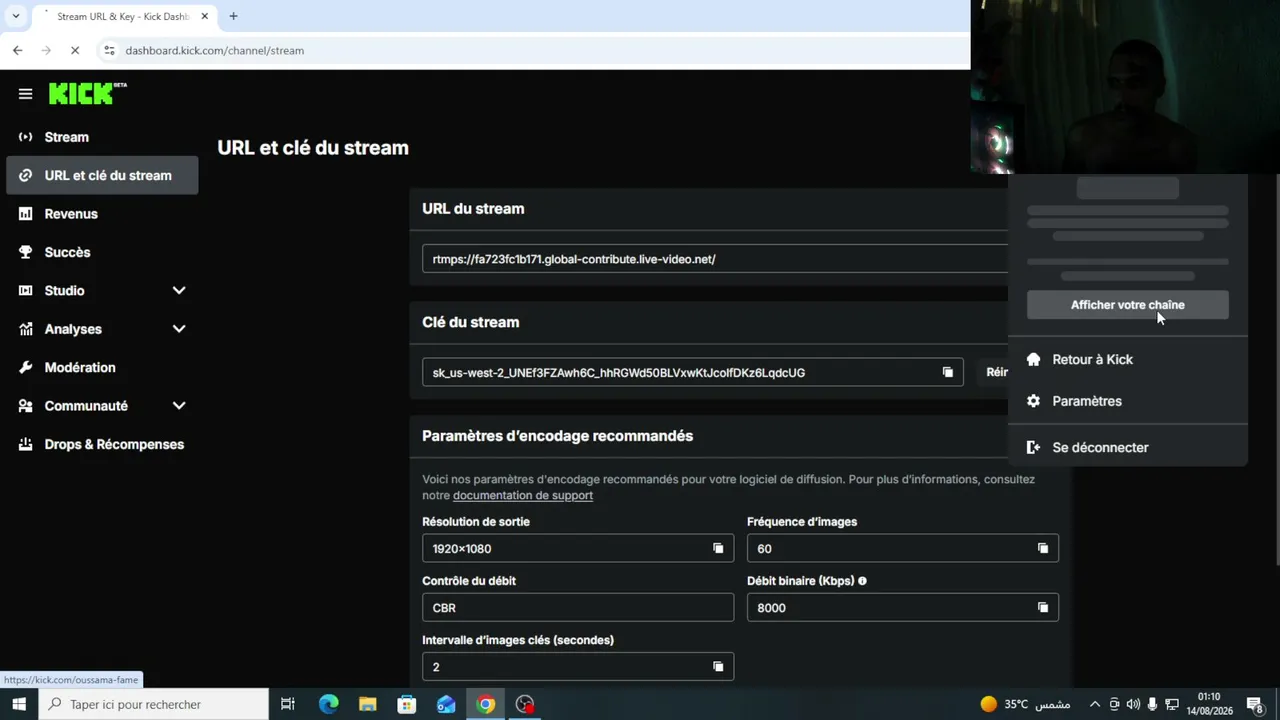Open Paramètres from the account menu
Screen dimensions: 1280x720
tap(1127, 401)
